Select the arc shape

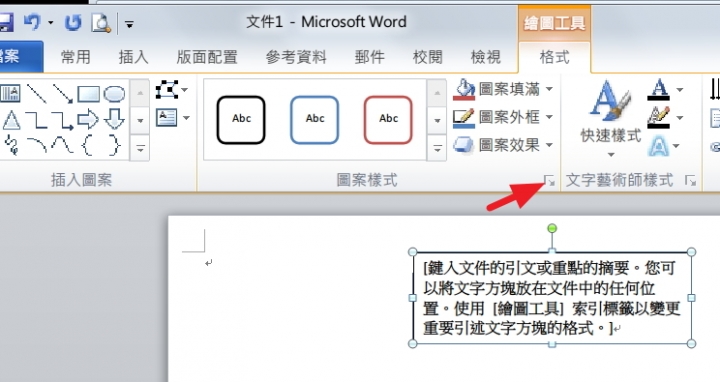click(37, 146)
